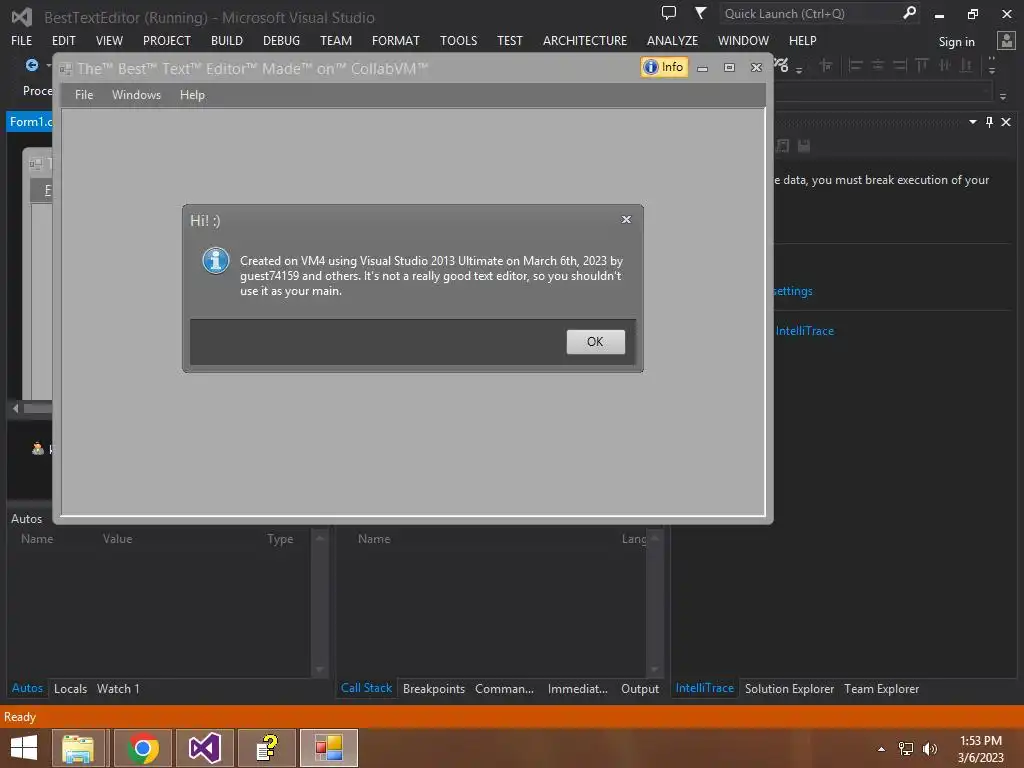Image resolution: width=1024 pixels, height=768 pixels.
Task: Click the Quick Launch search magnifier icon
Action: pyautogui.click(x=909, y=13)
